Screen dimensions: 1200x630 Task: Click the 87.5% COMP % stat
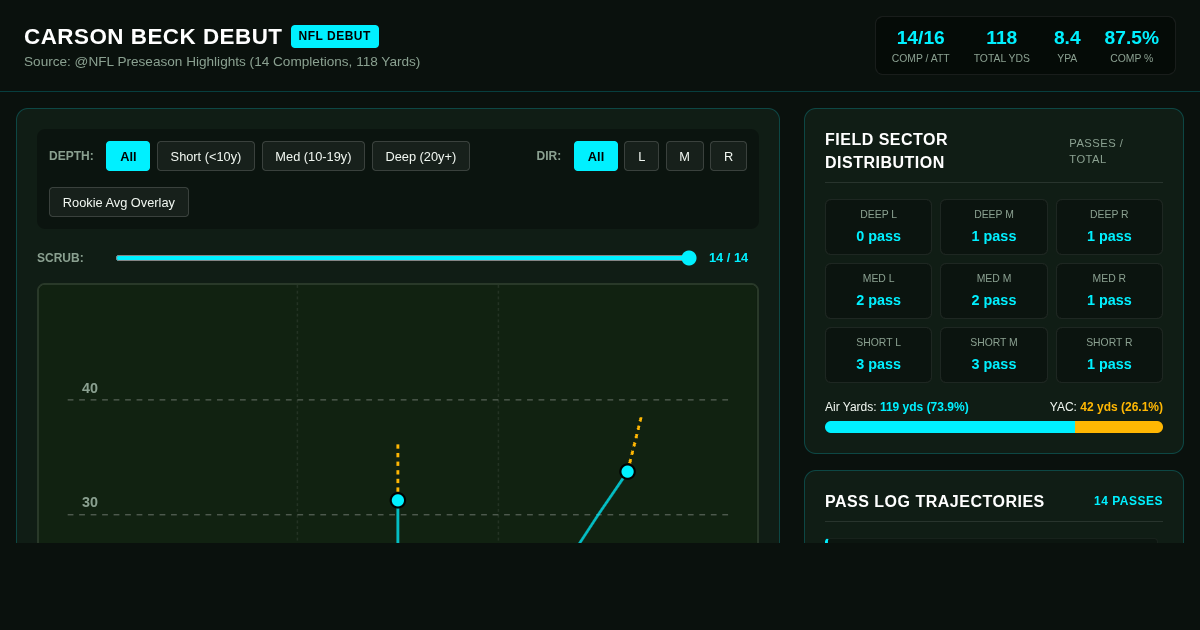click(1131, 45)
